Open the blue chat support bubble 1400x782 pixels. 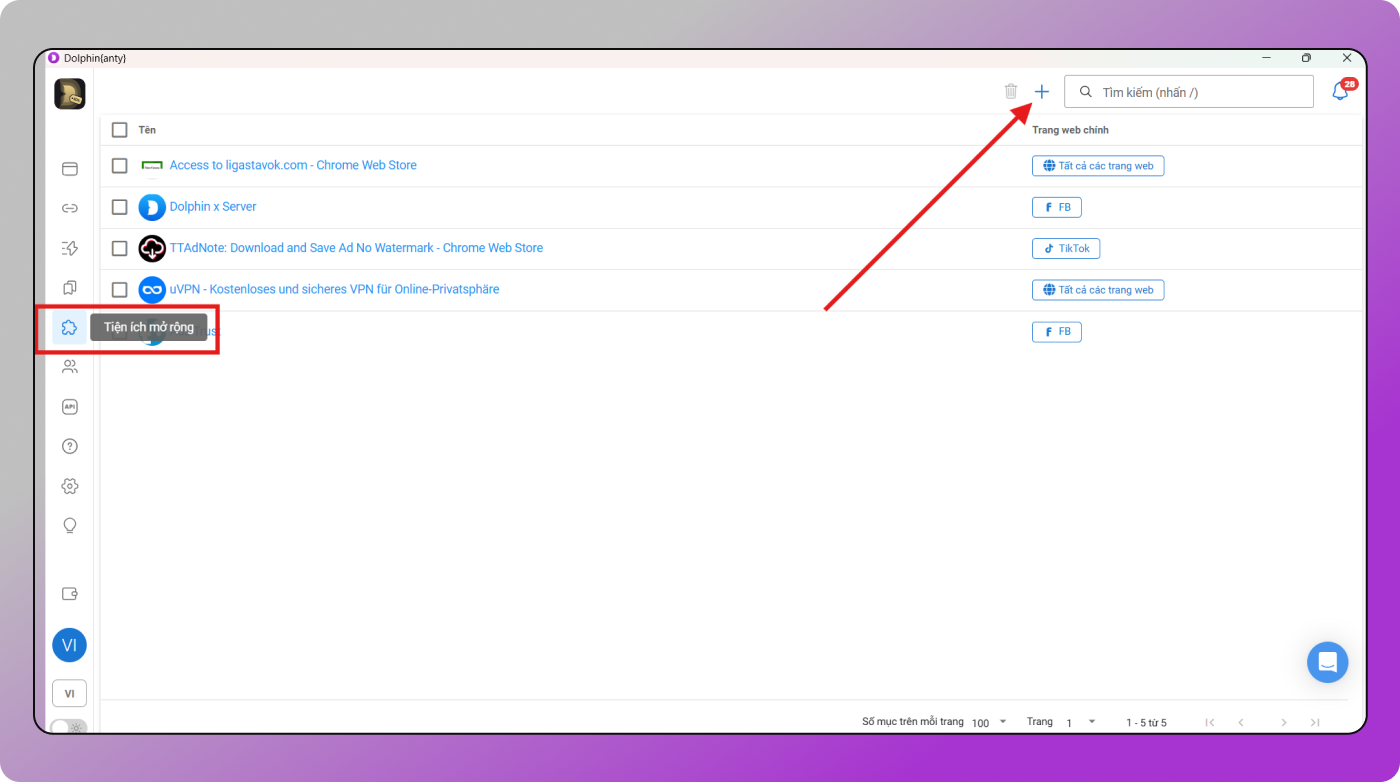[1327, 662]
